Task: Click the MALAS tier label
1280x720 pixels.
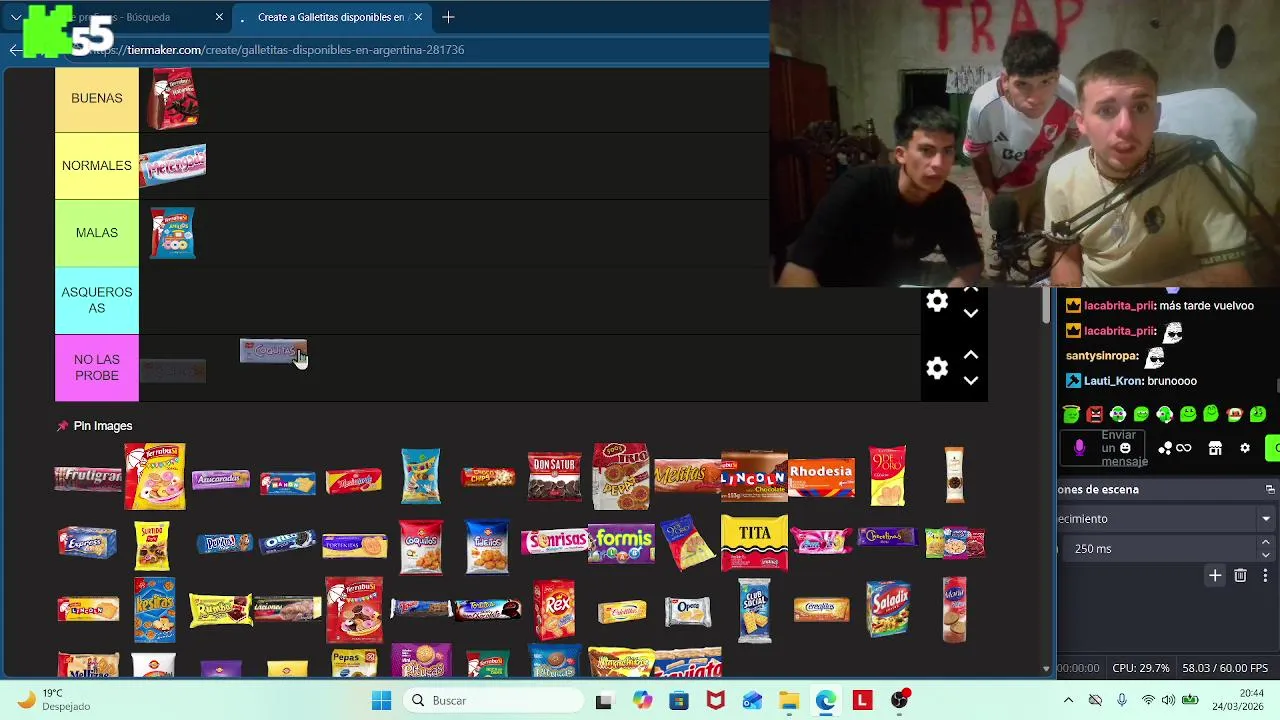Action: coord(97,233)
